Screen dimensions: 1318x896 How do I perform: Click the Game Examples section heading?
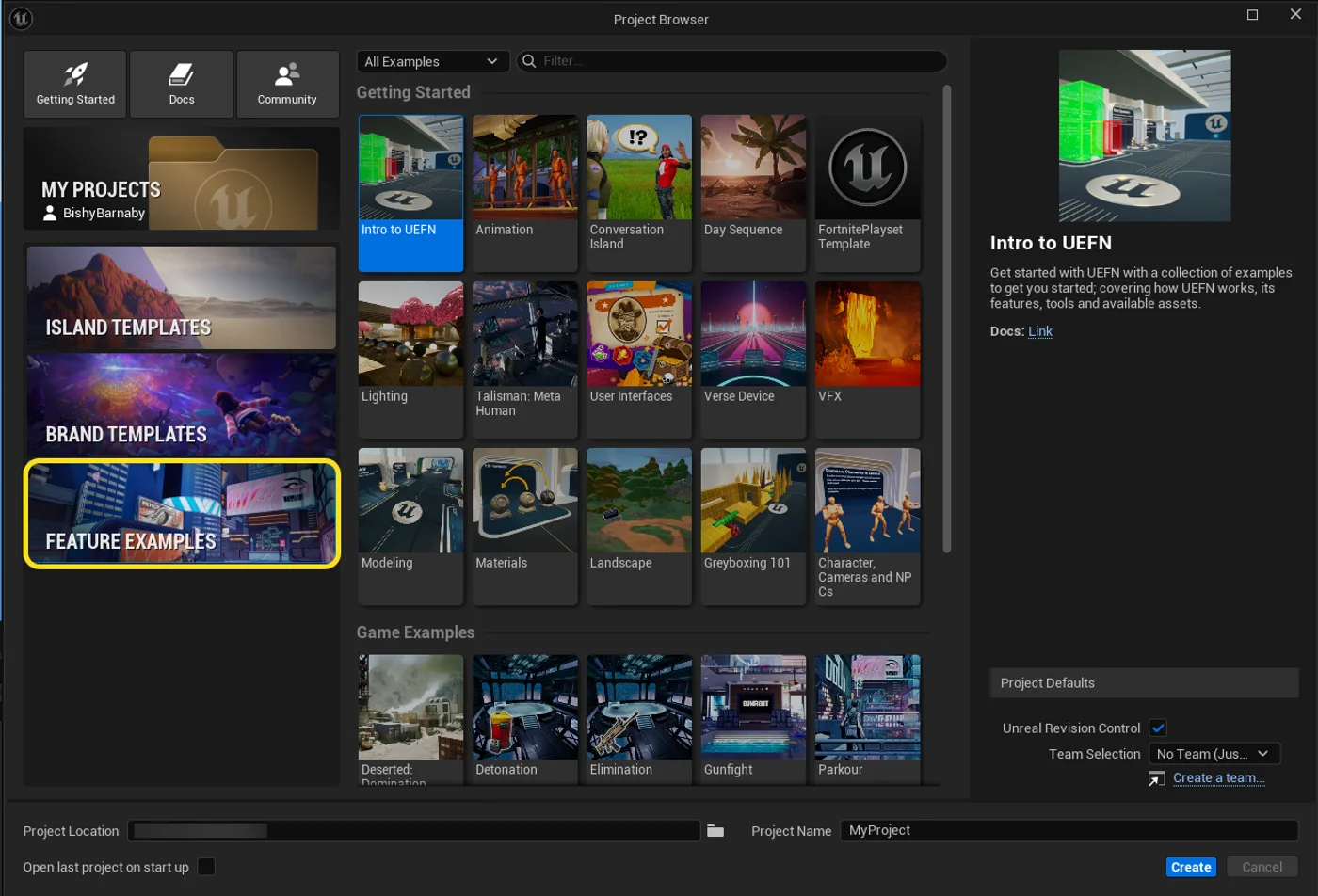tap(415, 632)
